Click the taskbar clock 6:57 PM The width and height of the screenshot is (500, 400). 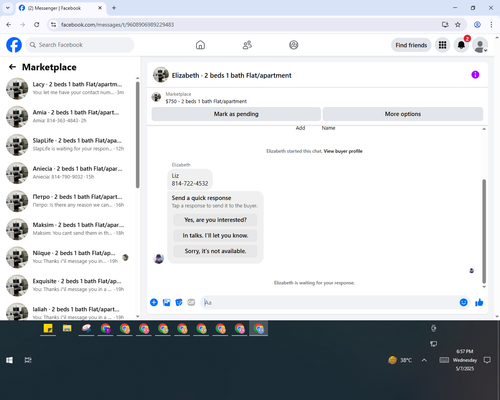pos(465,351)
